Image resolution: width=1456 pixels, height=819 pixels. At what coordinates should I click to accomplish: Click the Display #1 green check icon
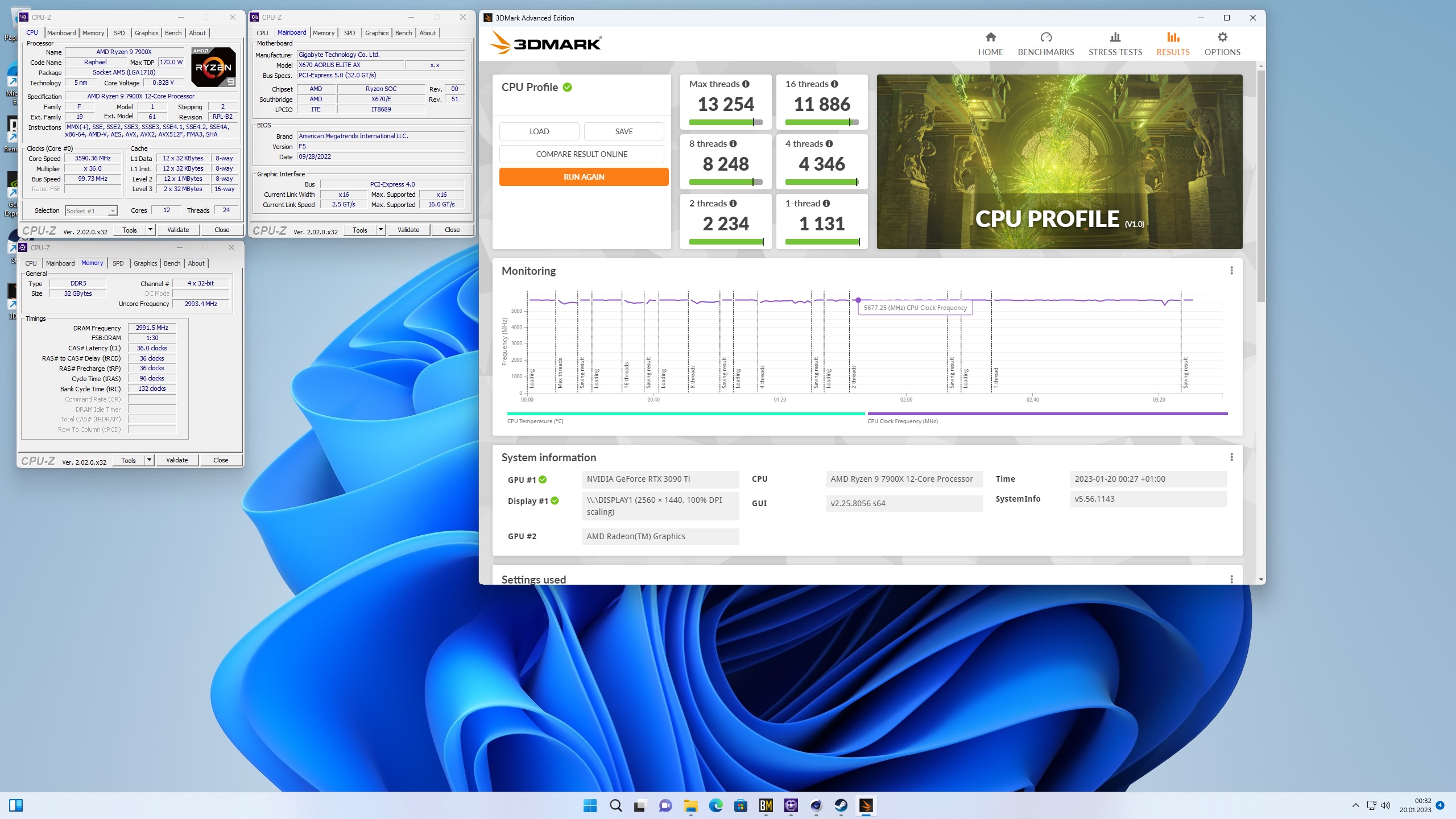pyautogui.click(x=555, y=501)
